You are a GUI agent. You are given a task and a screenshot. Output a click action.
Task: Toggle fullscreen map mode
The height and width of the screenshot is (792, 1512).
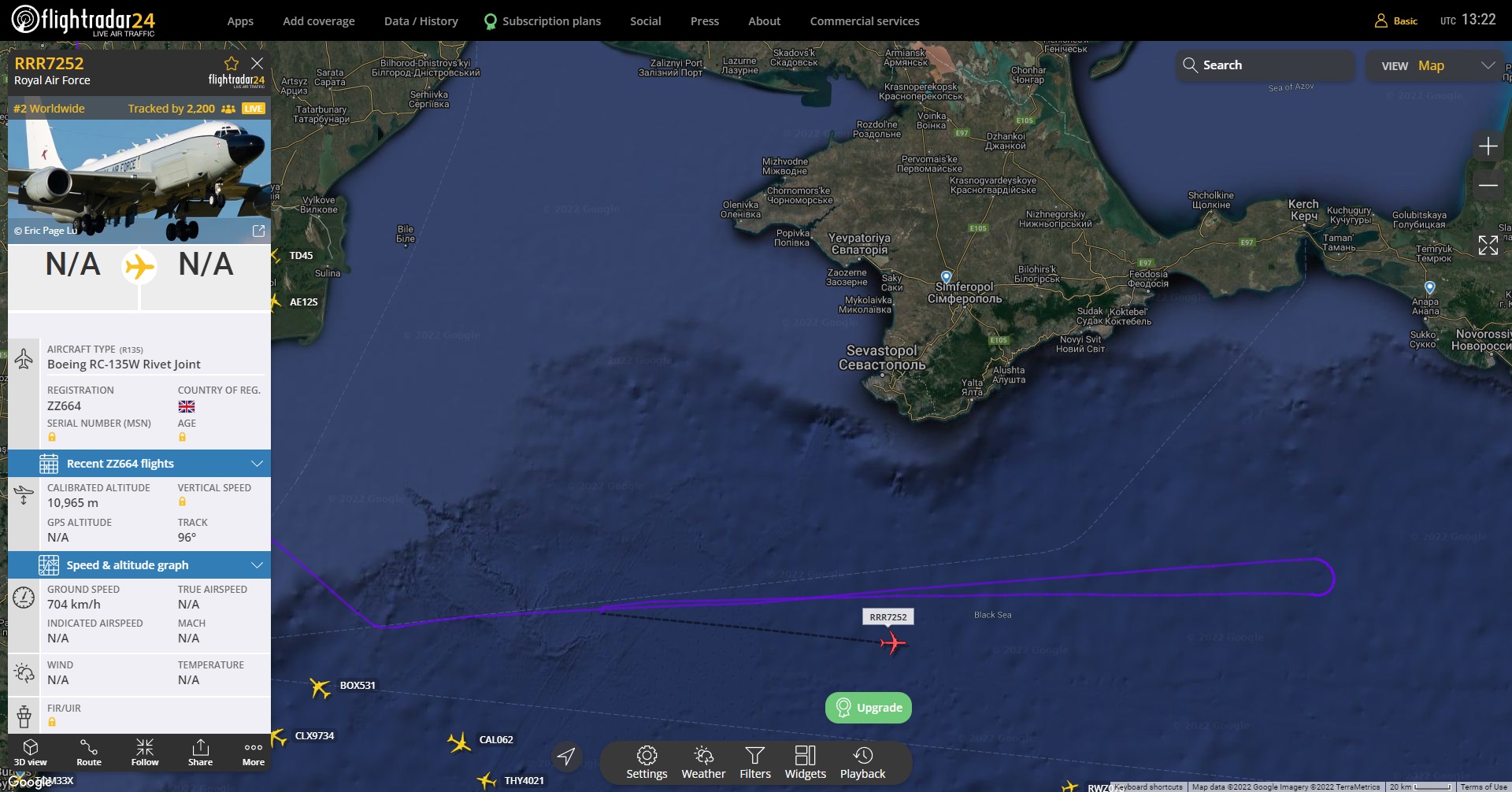[1488, 246]
